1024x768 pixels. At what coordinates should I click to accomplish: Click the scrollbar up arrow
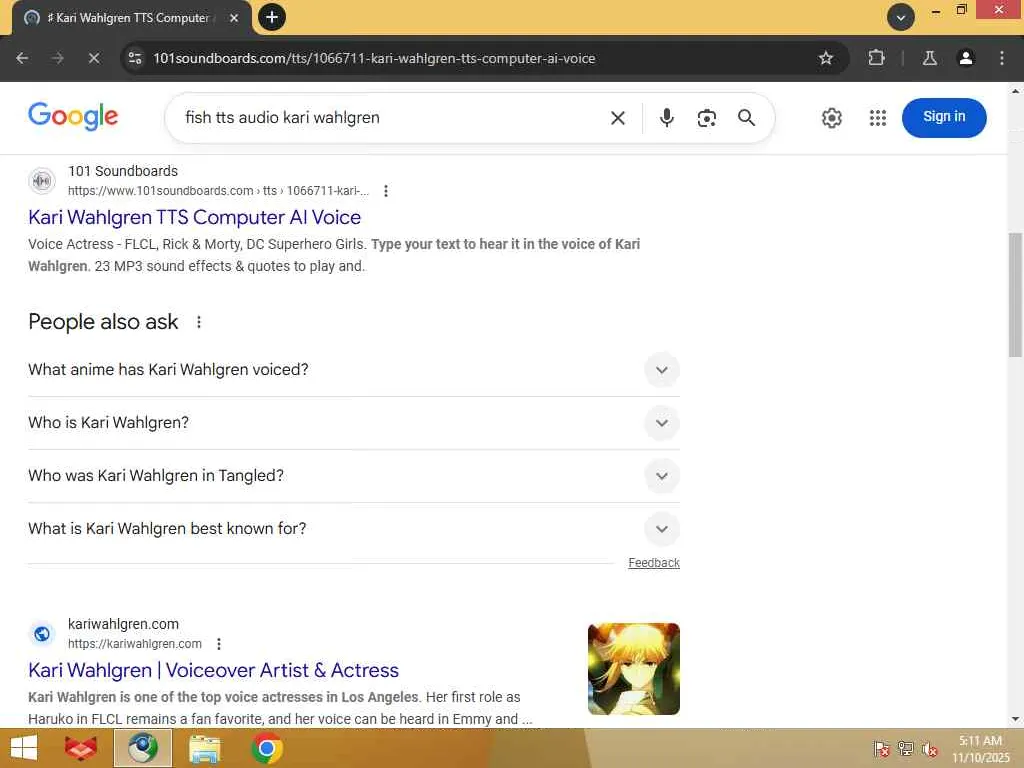[x=1016, y=91]
